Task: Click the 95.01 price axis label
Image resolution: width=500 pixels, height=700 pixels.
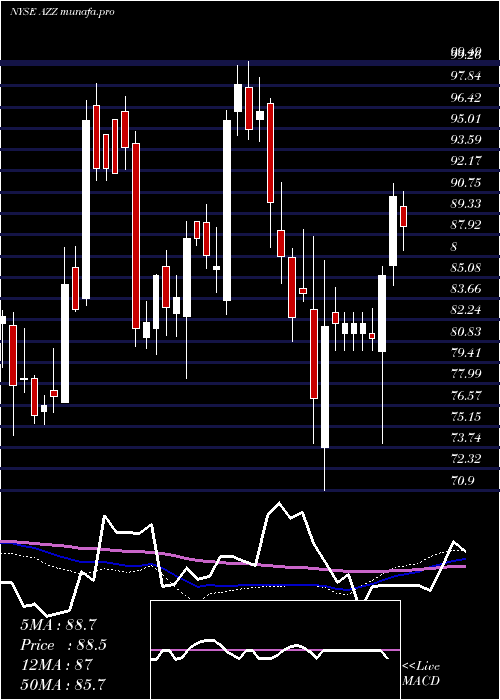Action: (466, 119)
